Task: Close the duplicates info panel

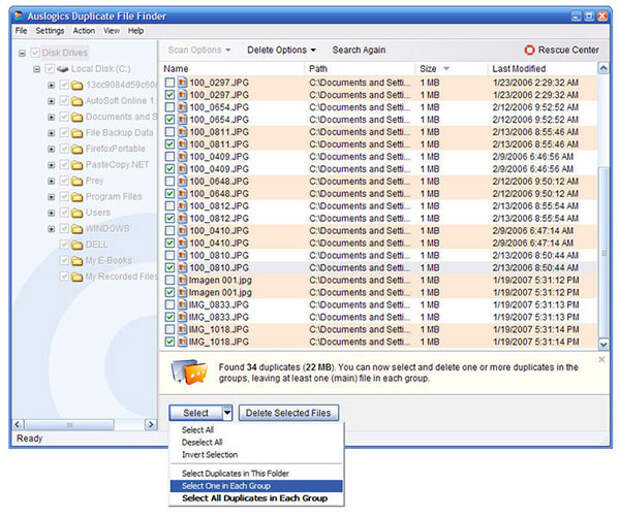Action: pyautogui.click(x=601, y=359)
